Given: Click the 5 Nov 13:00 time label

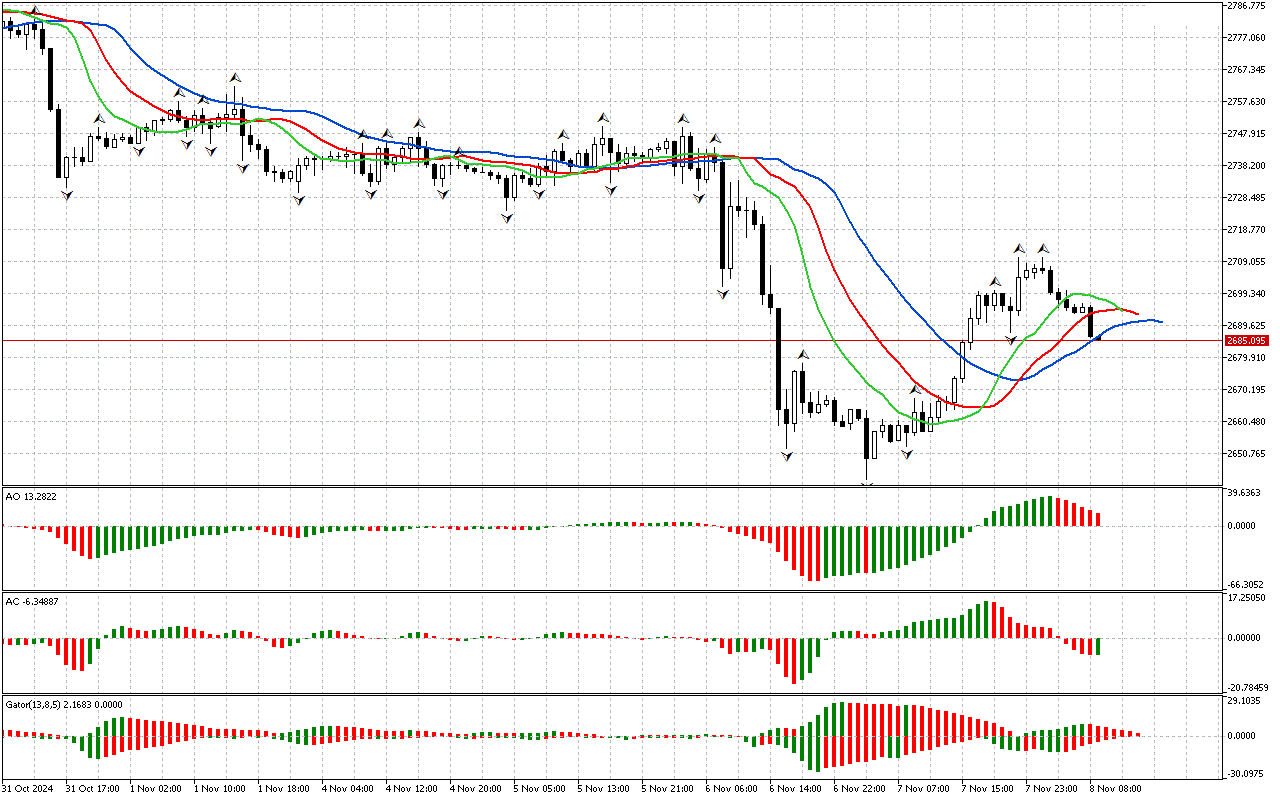Looking at the screenshot, I should pos(604,789).
